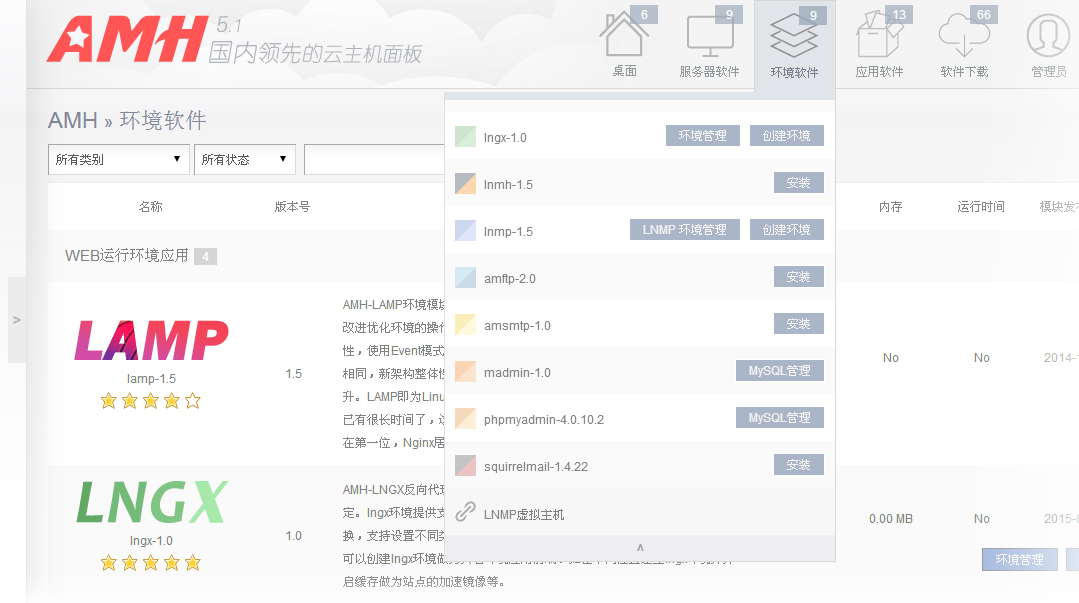Click 环境管理 button for lngx-1.0

pos(703,136)
